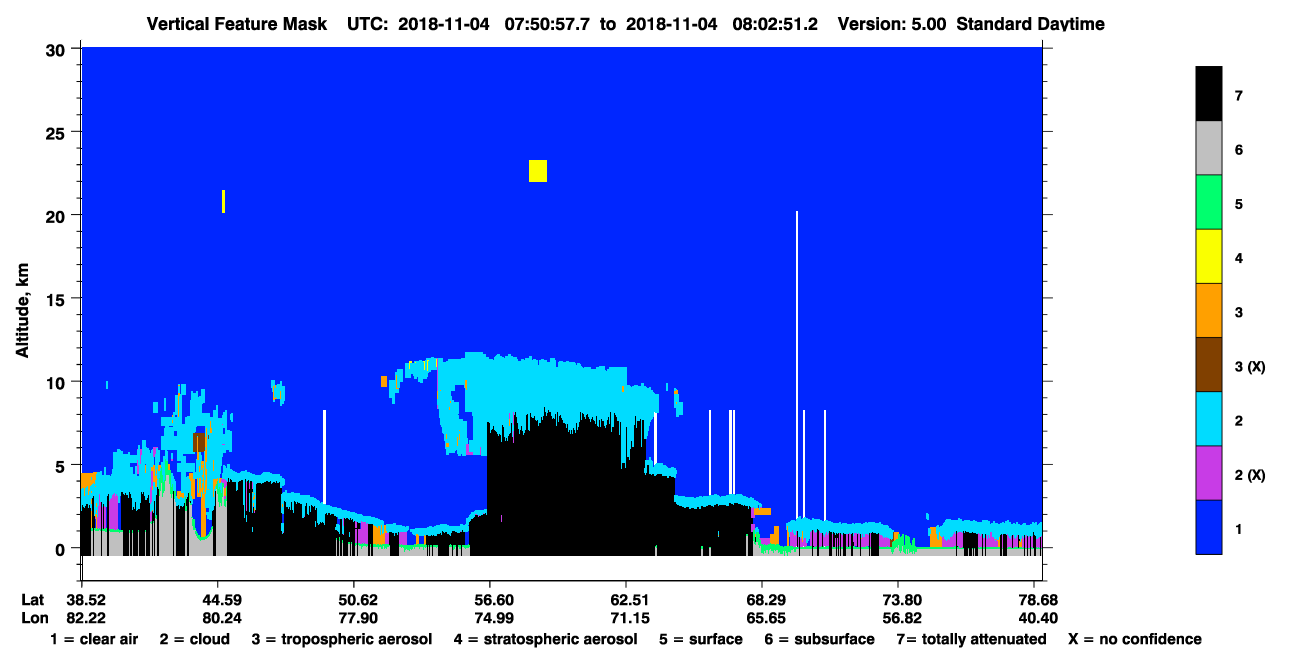Viewport: 1300px width, 667px height.
Task: Click the blue clear air legend swatch
Action: tap(1209, 526)
